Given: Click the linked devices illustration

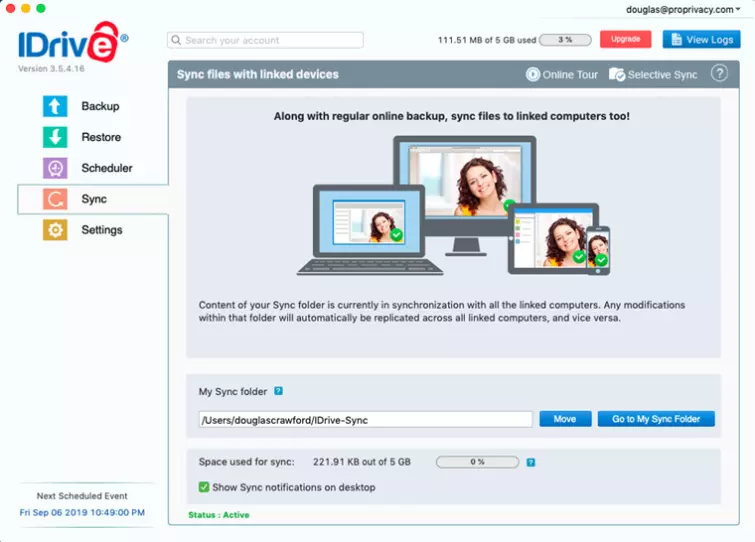Looking at the screenshot, I should [454, 206].
